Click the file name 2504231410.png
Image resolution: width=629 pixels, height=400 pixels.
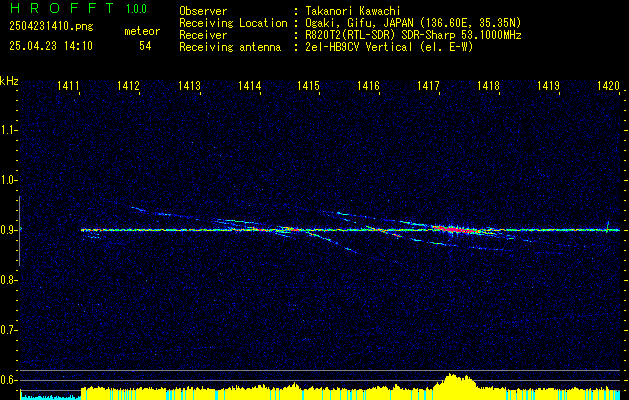point(51,27)
